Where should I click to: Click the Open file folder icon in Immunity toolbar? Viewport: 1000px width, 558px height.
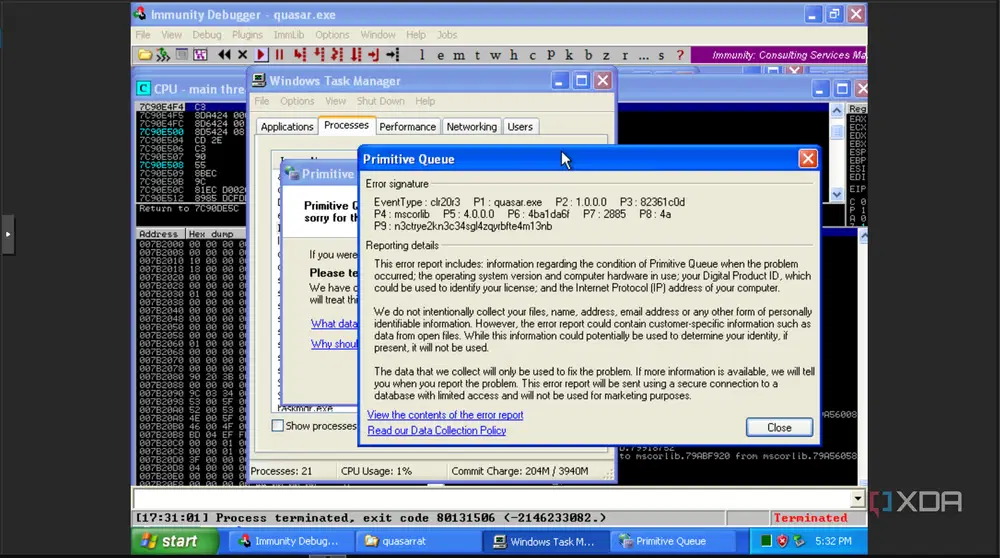point(145,55)
